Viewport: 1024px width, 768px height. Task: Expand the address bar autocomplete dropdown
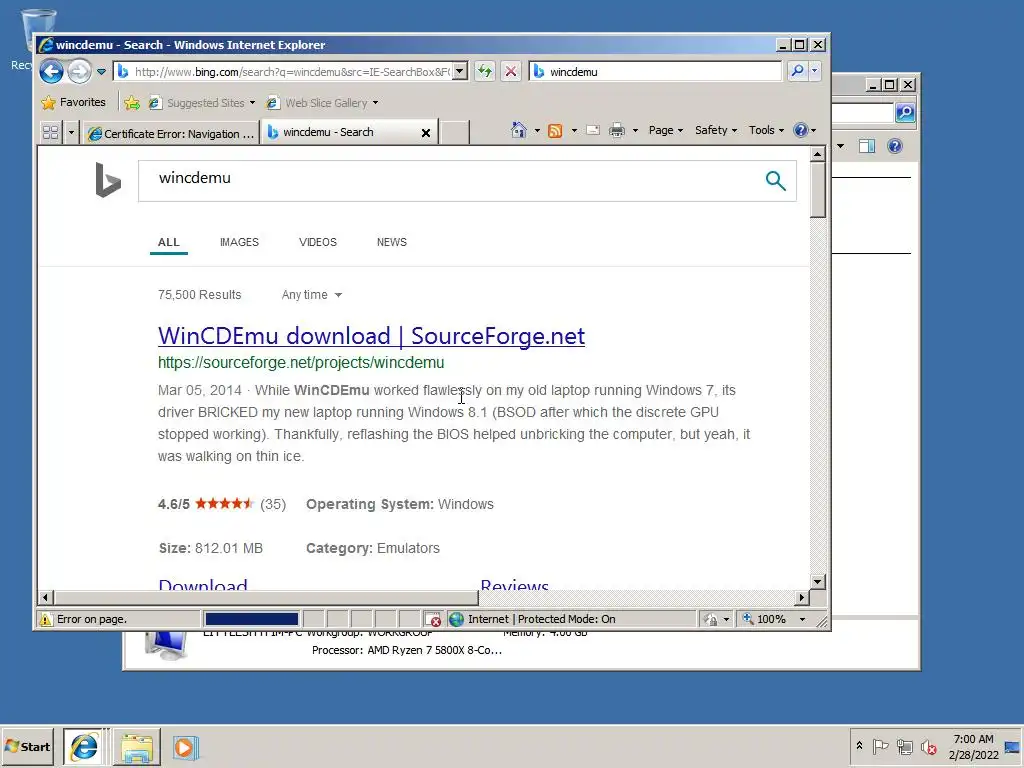(460, 71)
